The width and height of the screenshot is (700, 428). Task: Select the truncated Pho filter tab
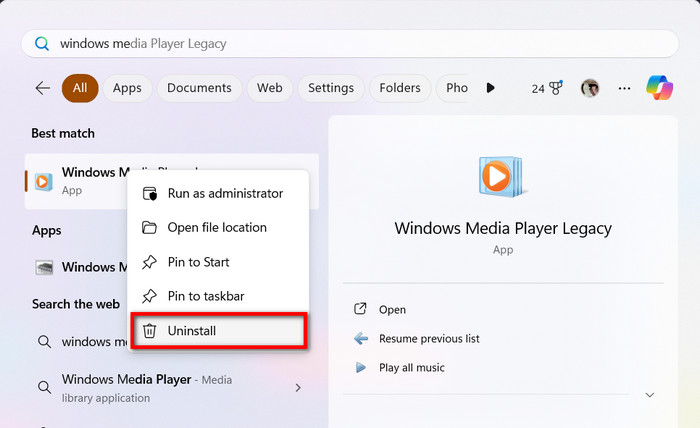pyautogui.click(x=454, y=88)
